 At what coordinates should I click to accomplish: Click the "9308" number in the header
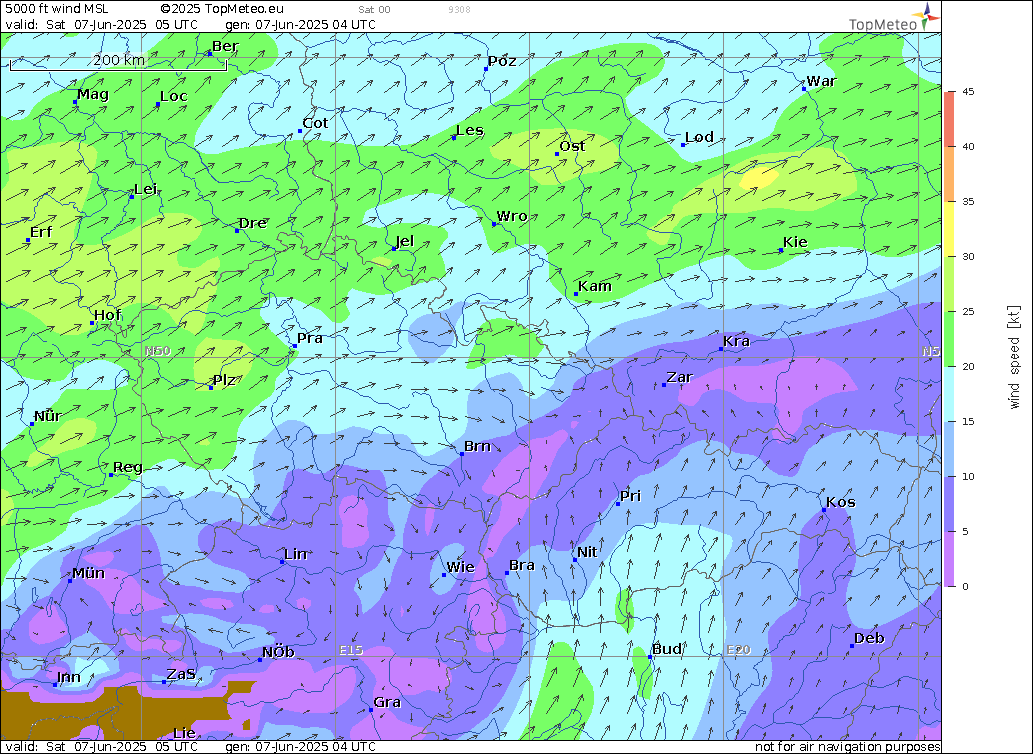point(459,10)
